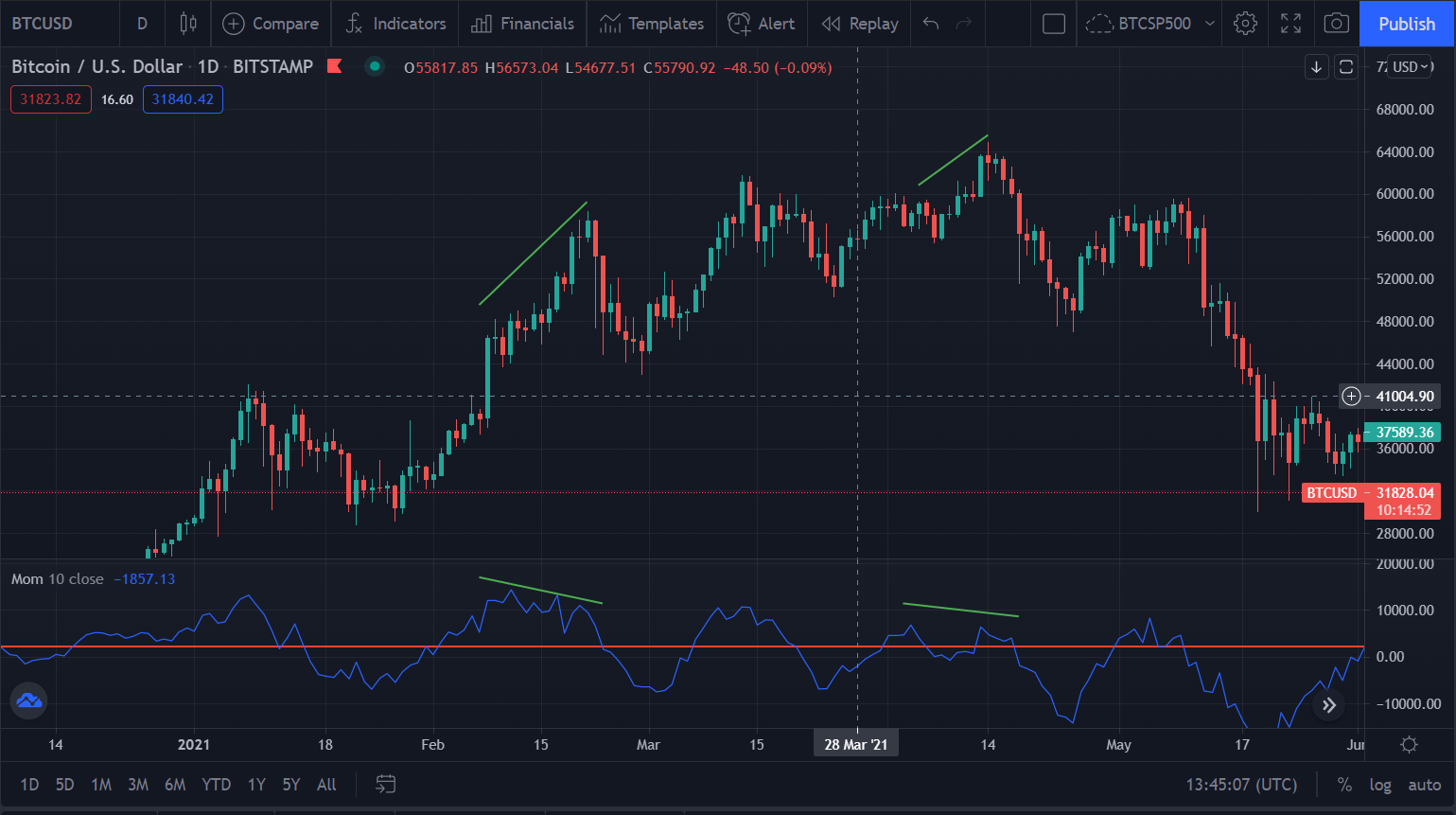
Task: Open the Indicators dialog
Action: tap(395, 24)
